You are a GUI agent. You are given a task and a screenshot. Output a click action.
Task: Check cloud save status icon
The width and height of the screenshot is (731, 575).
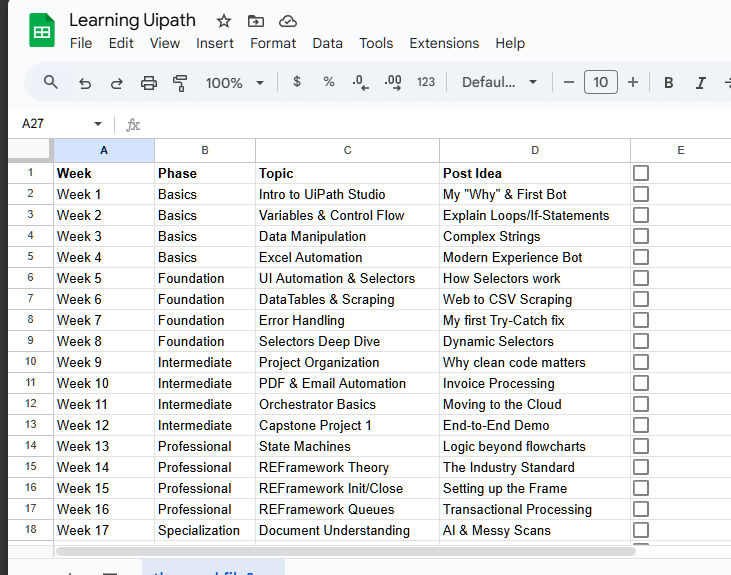288,21
